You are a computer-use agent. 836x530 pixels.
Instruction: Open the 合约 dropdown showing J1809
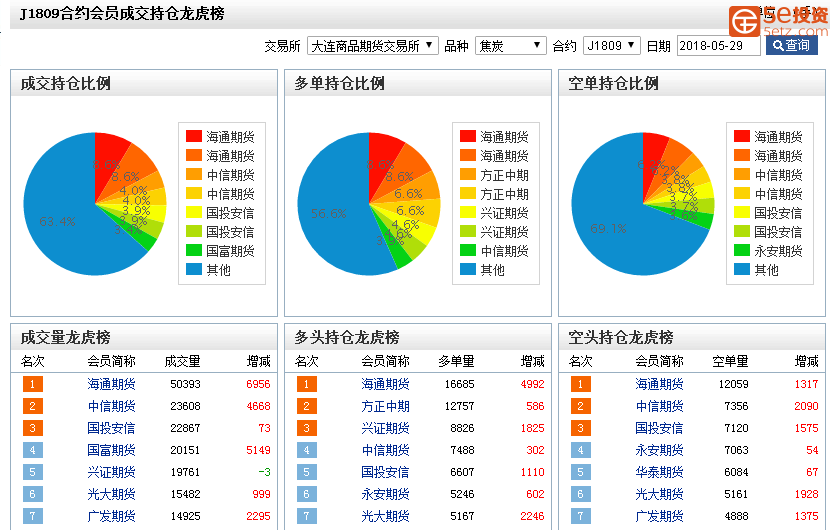(612, 46)
